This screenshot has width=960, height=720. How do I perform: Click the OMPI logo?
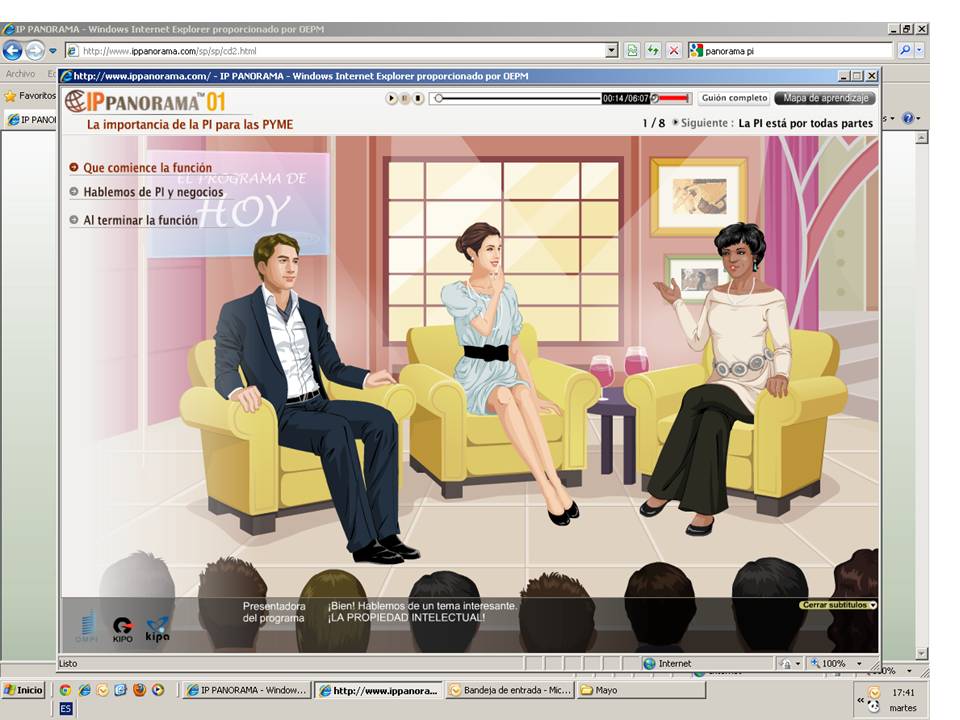pyautogui.click(x=88, y=627)
